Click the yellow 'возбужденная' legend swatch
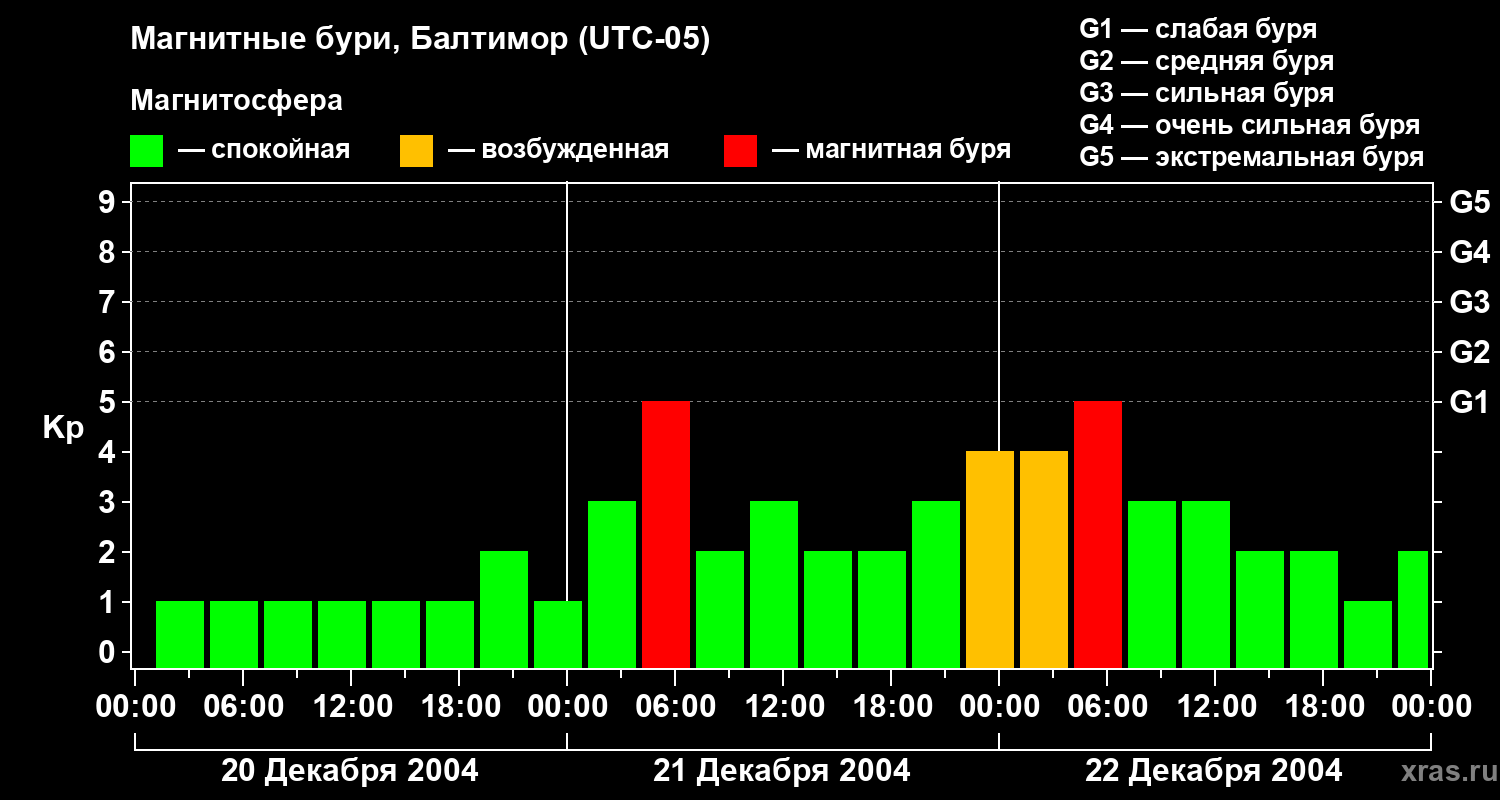 tap(416, 151)
